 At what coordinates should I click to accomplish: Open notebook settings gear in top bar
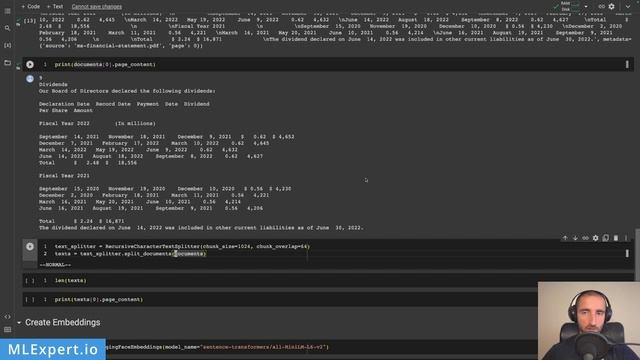click(611, 7)
